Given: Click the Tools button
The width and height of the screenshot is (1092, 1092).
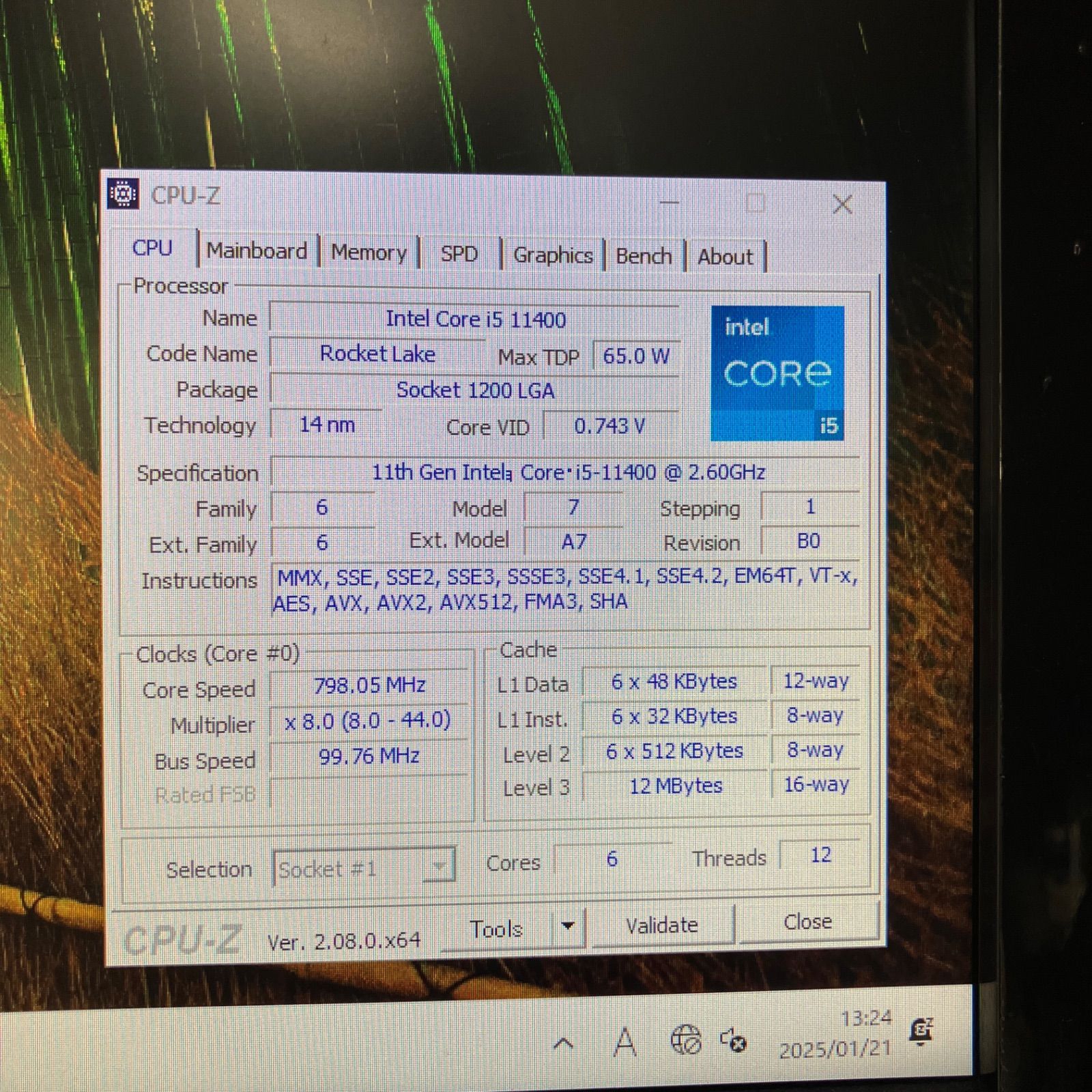Looking at the screenshot, I should [497, 929].
